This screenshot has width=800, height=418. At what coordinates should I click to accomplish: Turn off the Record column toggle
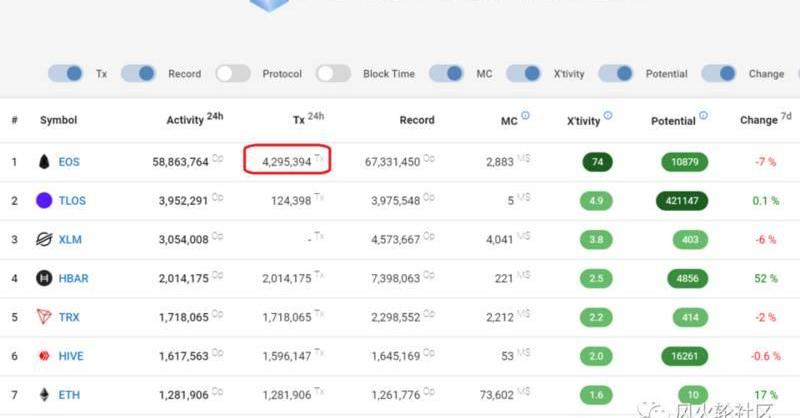tap(138, 73)
